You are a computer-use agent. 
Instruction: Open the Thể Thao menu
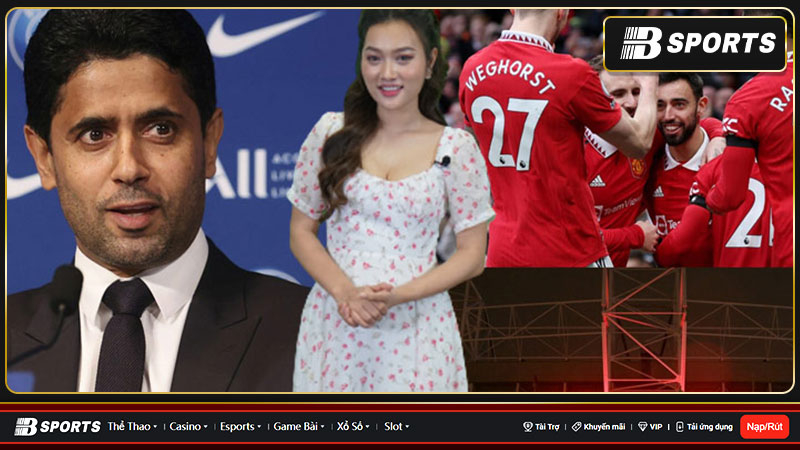[x=129, y=427]
